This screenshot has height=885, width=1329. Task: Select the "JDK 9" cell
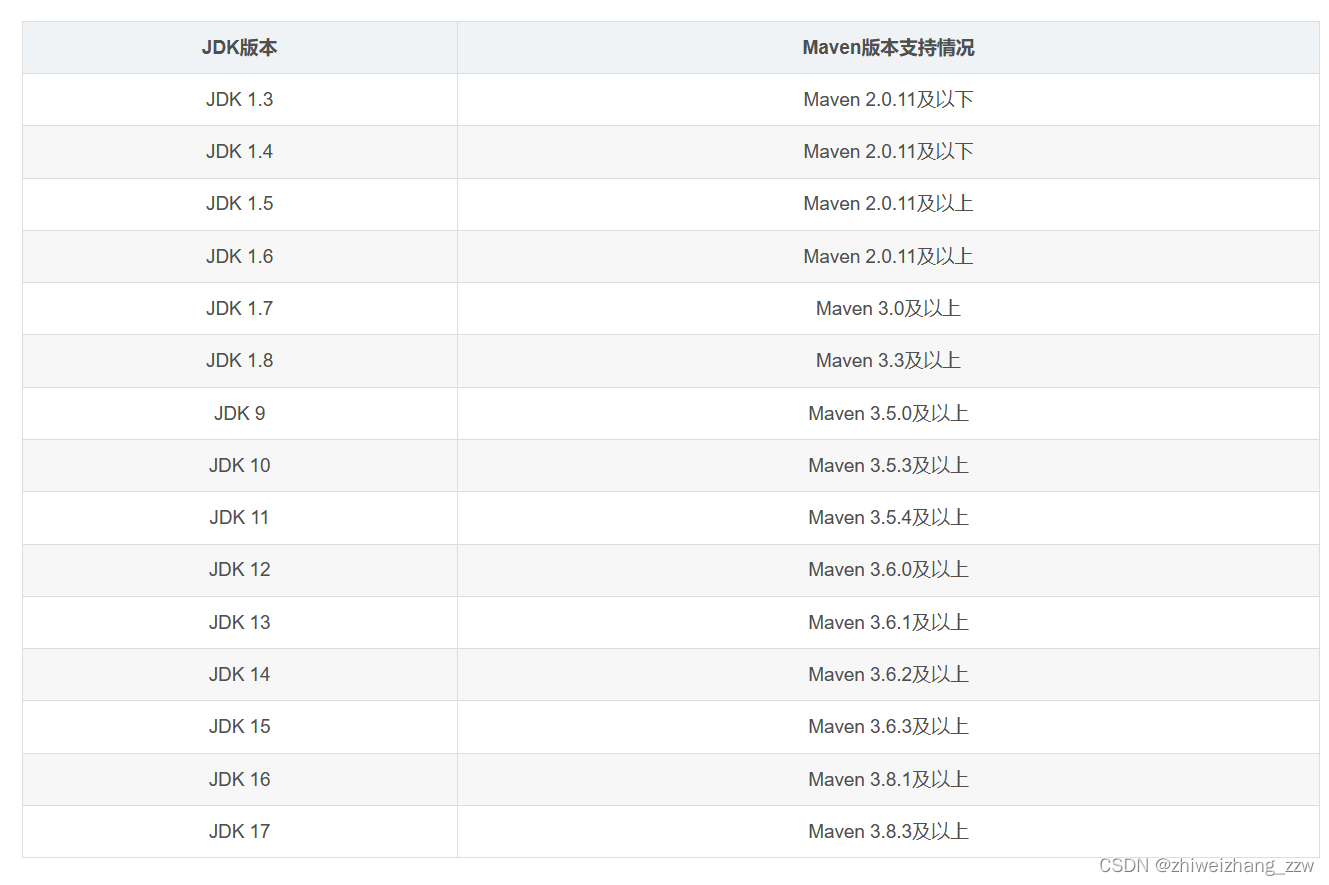[240, 414]
